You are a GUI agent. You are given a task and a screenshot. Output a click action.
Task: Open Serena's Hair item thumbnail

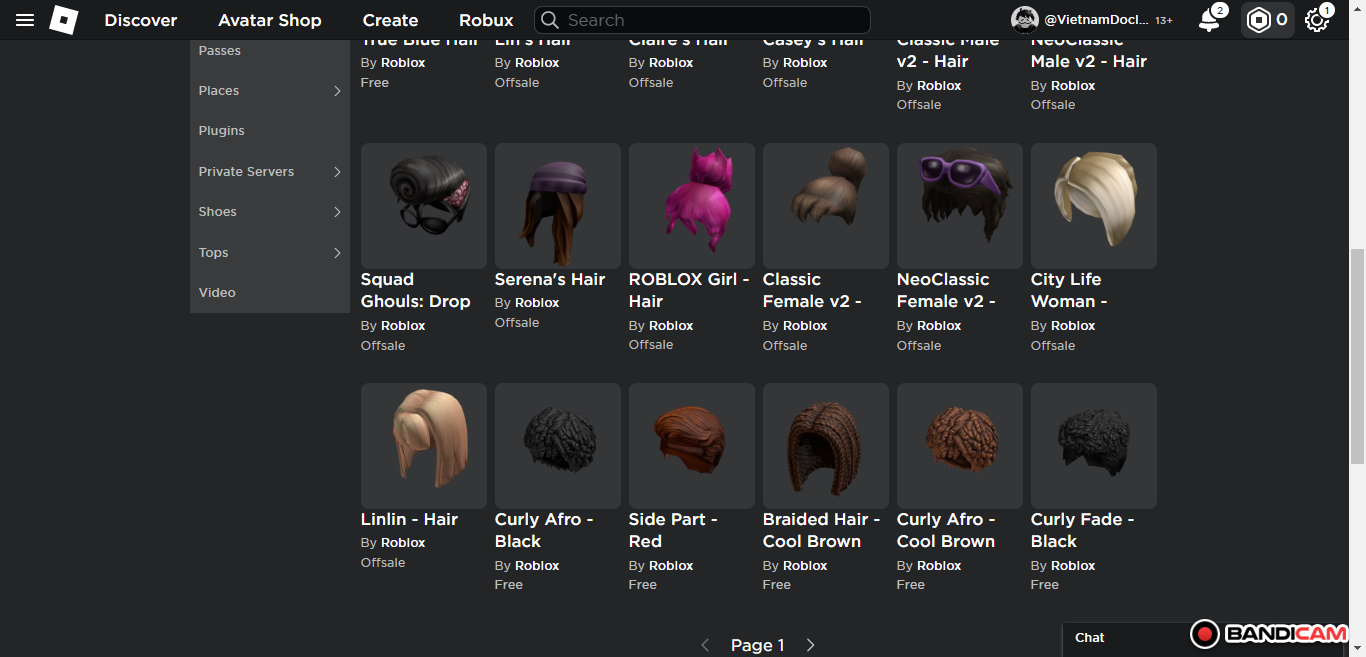[558, 206]
